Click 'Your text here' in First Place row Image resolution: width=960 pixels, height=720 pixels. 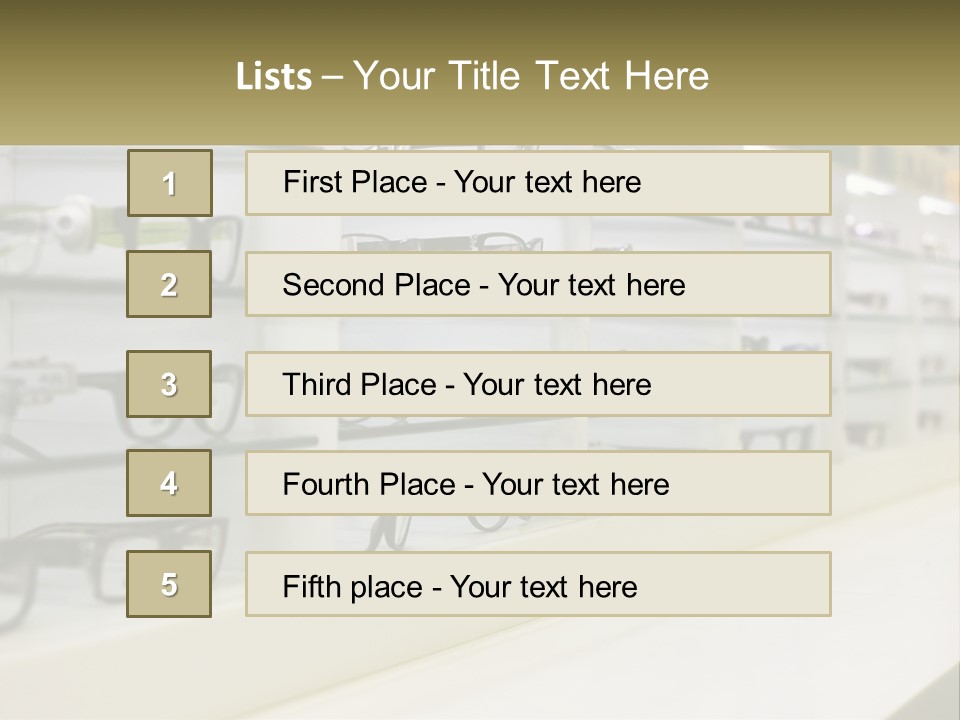pyautogui.click(x=547, y=182)
